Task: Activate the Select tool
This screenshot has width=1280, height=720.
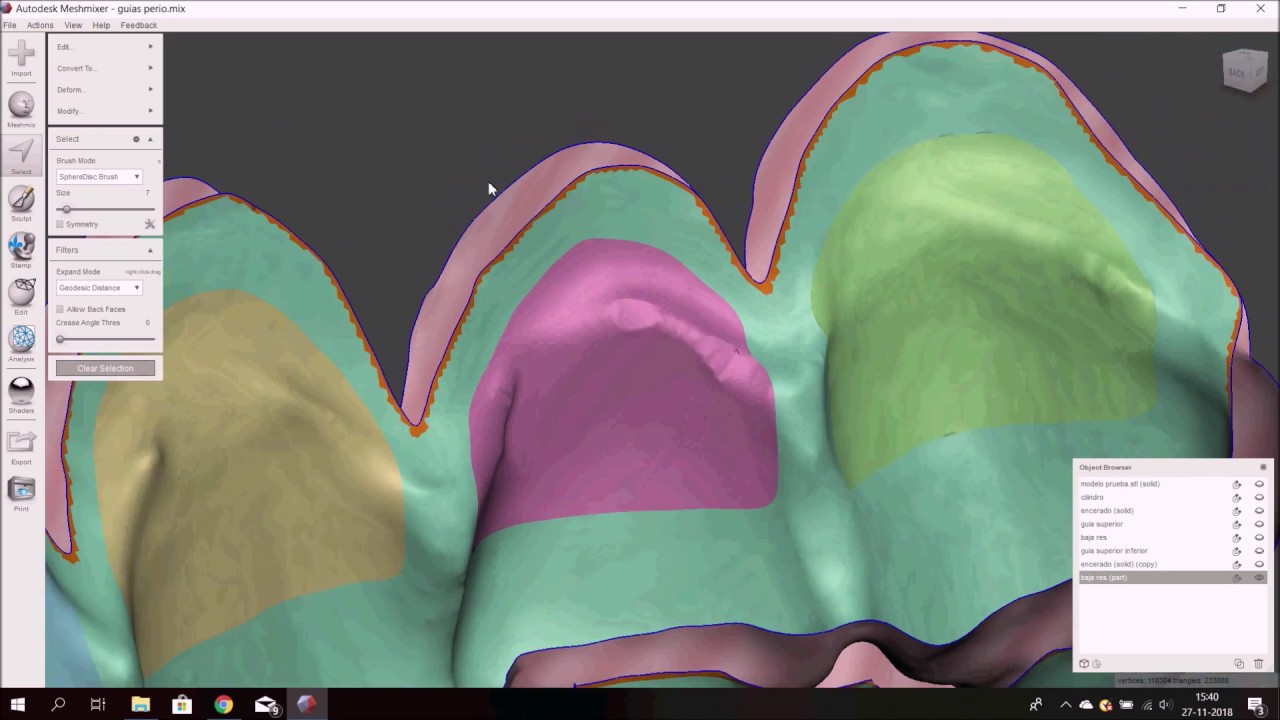Action: pos(21,156)
